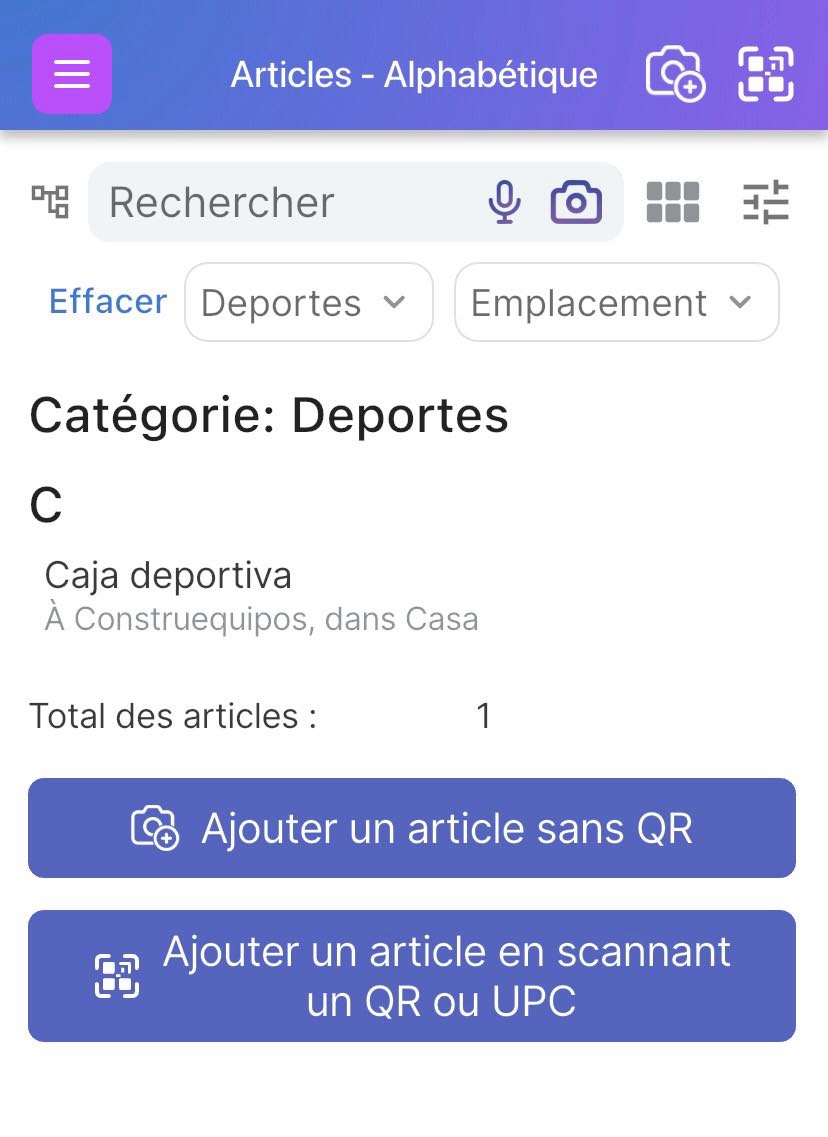Viewport: 828px width, 1137px height.
Task: Tap the Articles - Alphabétique header title
Action: coord(414,75)
